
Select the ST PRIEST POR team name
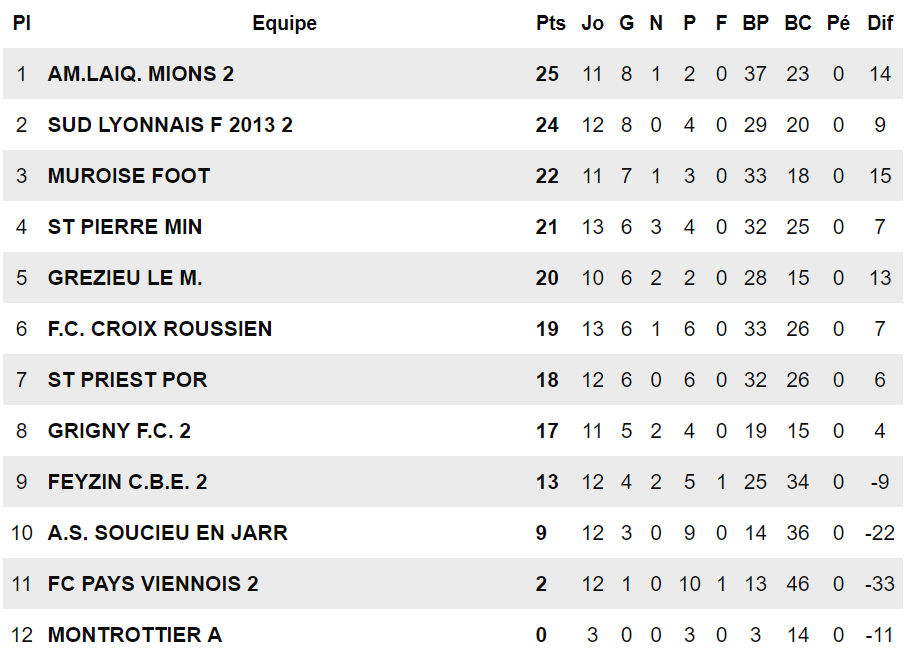tap(128, 380)
